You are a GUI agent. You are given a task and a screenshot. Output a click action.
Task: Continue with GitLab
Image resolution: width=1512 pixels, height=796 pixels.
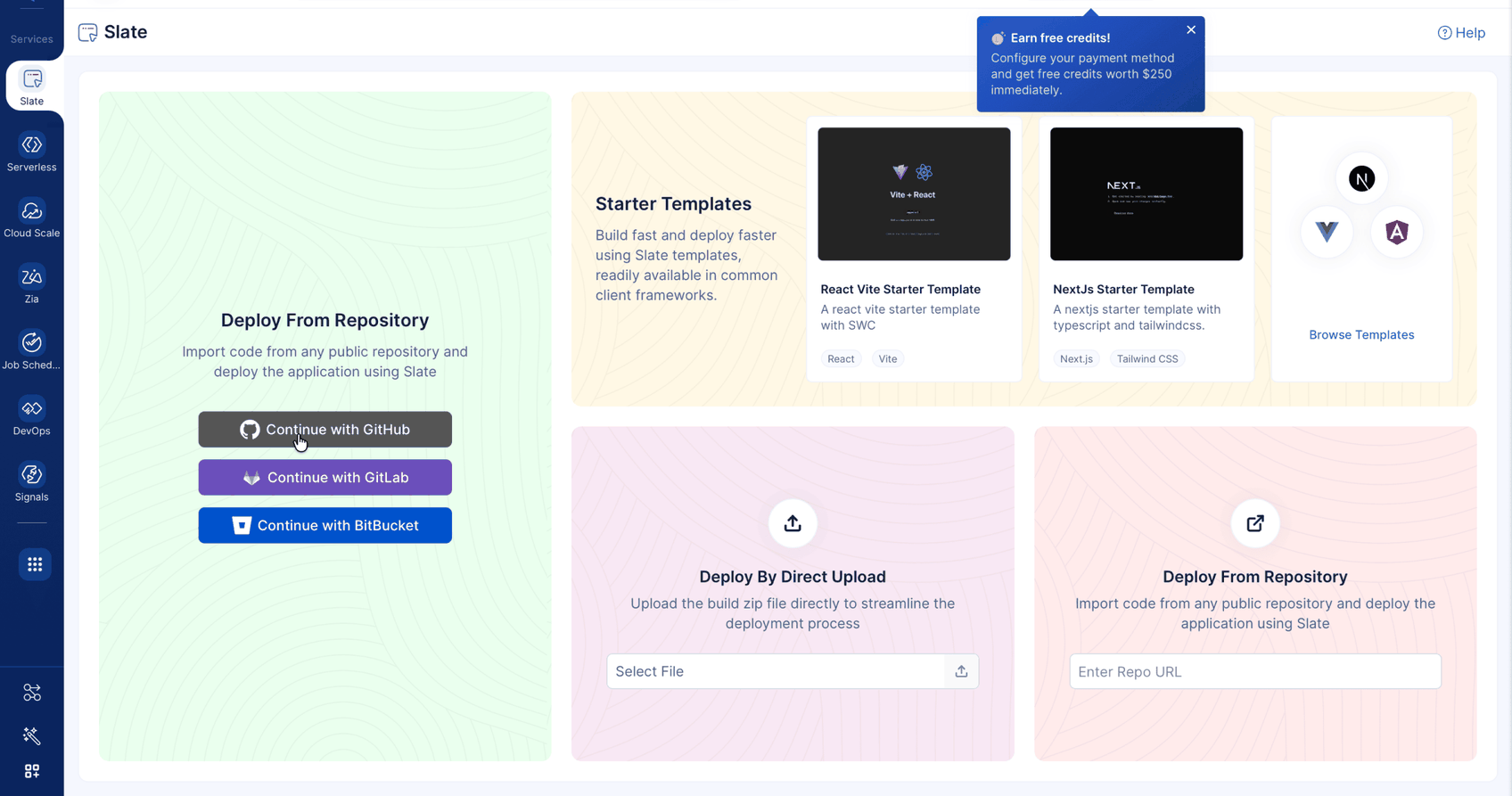(x=325, y=478)
